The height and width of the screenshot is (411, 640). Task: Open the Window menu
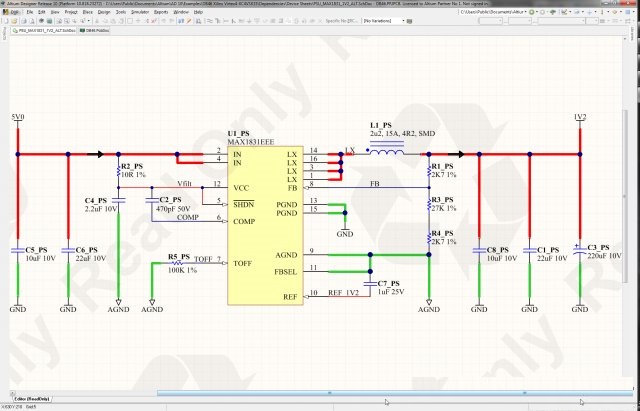[181, 12]
